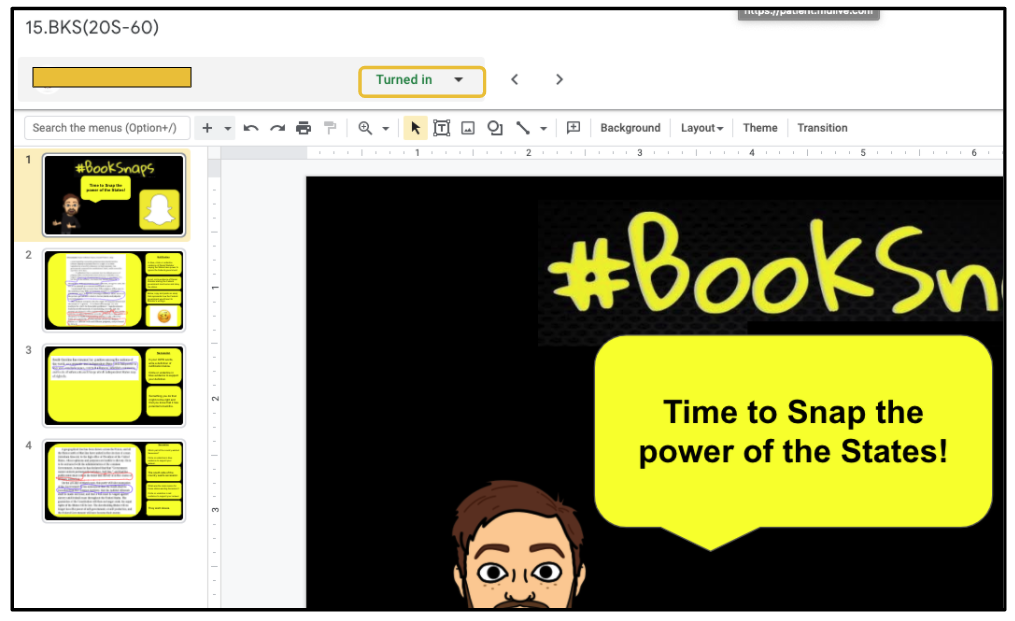Go to next student with right chevron

point(559,80)
